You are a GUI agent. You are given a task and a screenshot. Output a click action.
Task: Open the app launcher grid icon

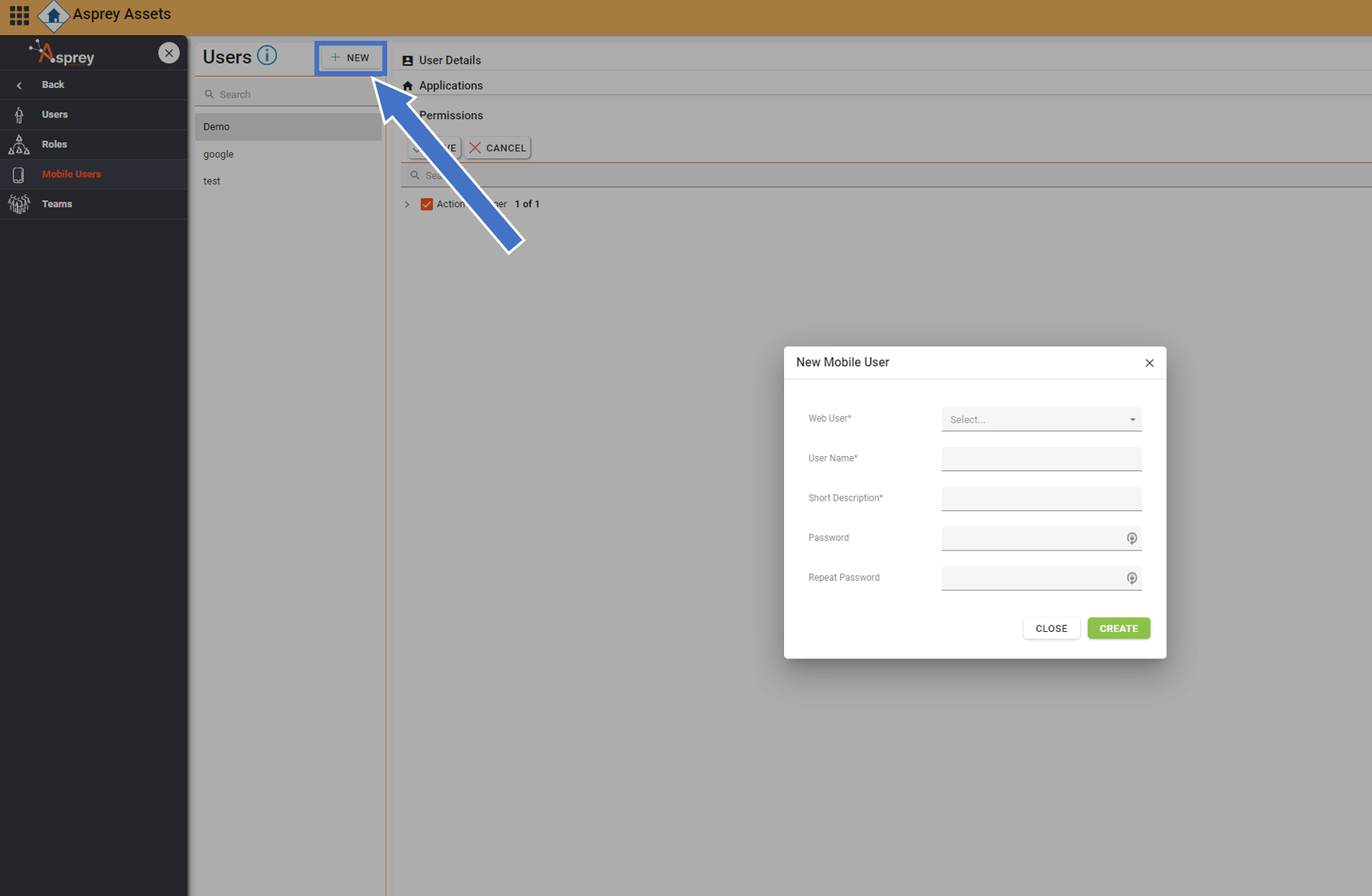click(x=19, y=15)
